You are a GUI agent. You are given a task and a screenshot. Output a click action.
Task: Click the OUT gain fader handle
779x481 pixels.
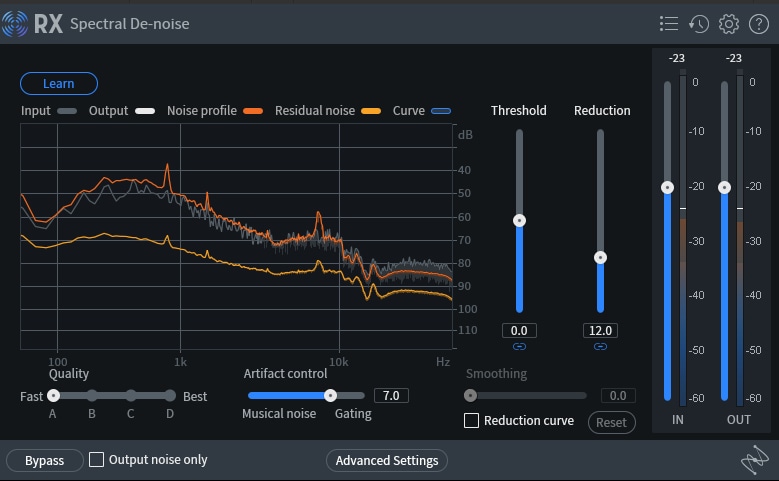(724, 187)
